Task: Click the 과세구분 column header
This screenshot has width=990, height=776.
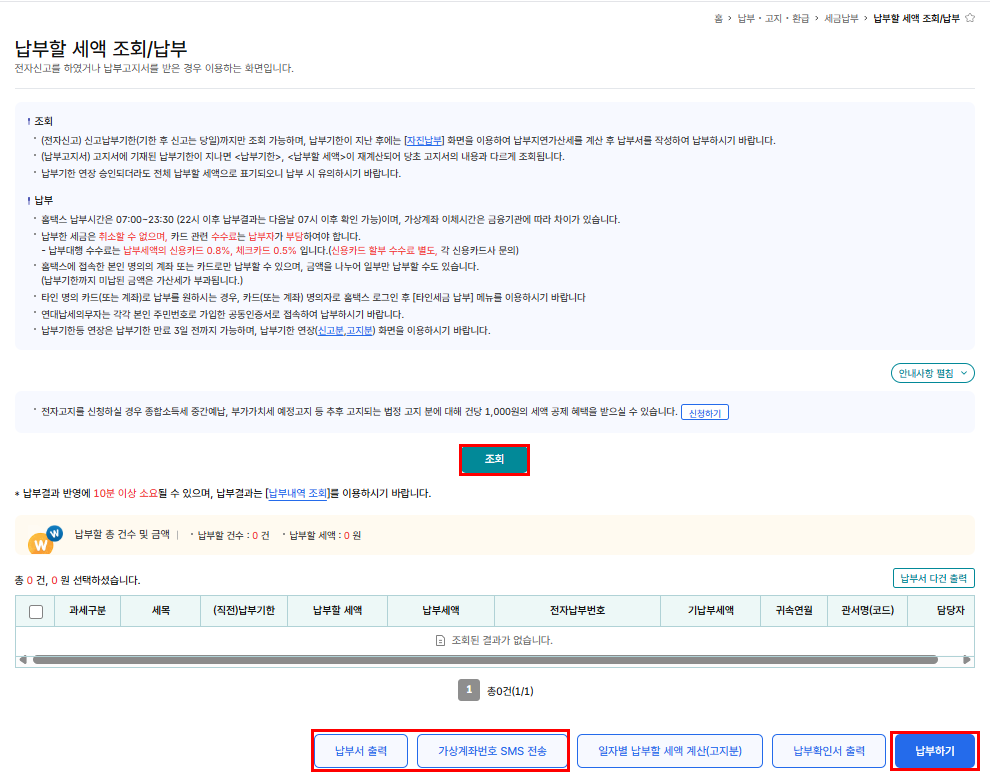Action: click(87, 611)
